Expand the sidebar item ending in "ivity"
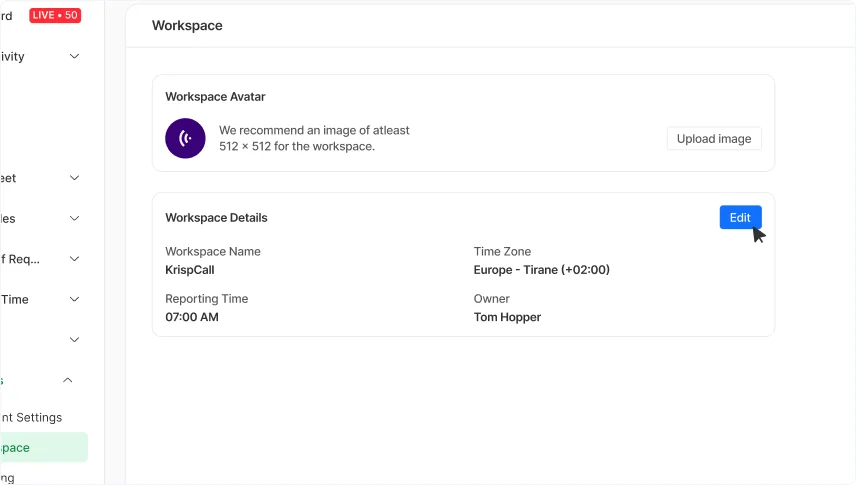 click(74, 57)
